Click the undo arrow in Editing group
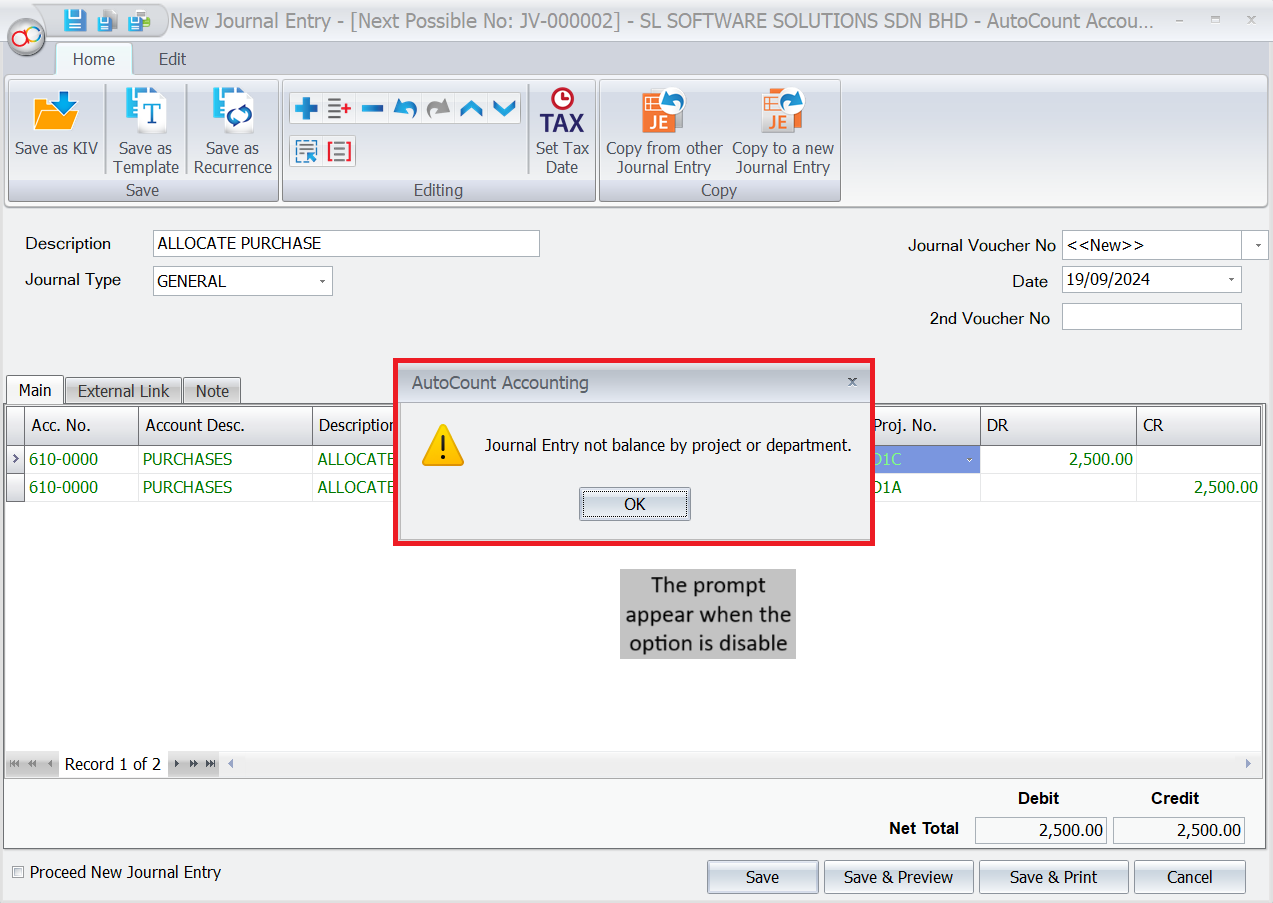This screenshot has height=903, width=1273. [404, 108]
